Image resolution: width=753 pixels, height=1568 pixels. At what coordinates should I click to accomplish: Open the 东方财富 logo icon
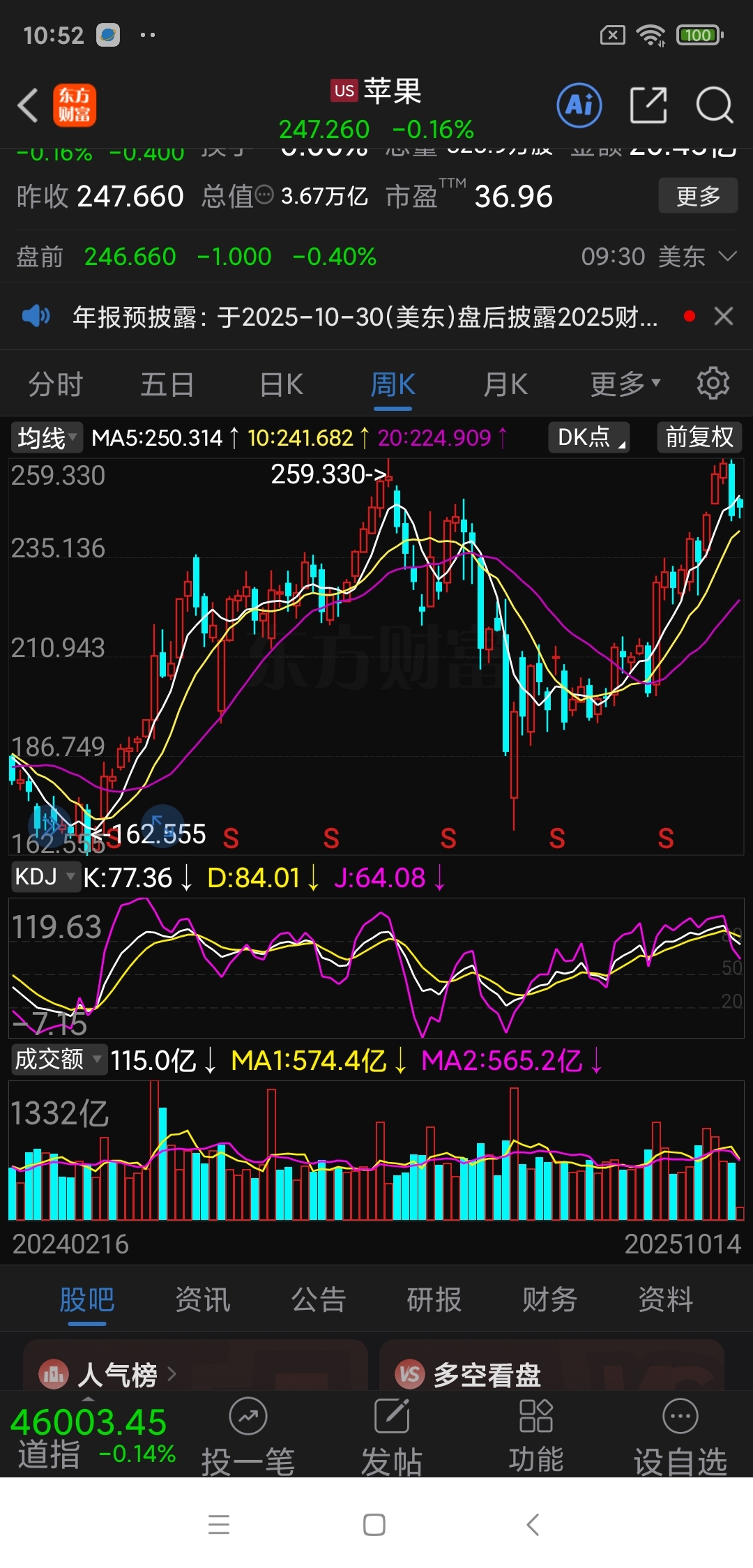[75, 105]
